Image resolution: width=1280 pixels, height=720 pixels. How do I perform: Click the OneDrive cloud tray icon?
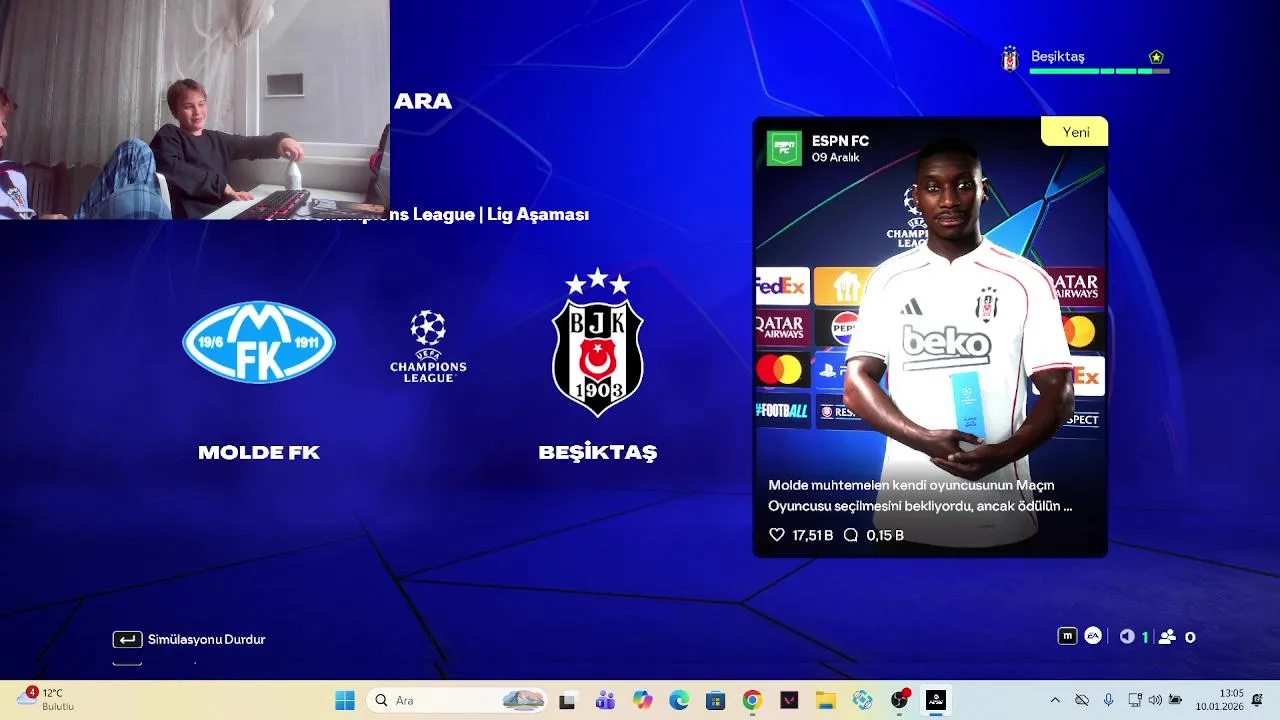click(1082, 700)
